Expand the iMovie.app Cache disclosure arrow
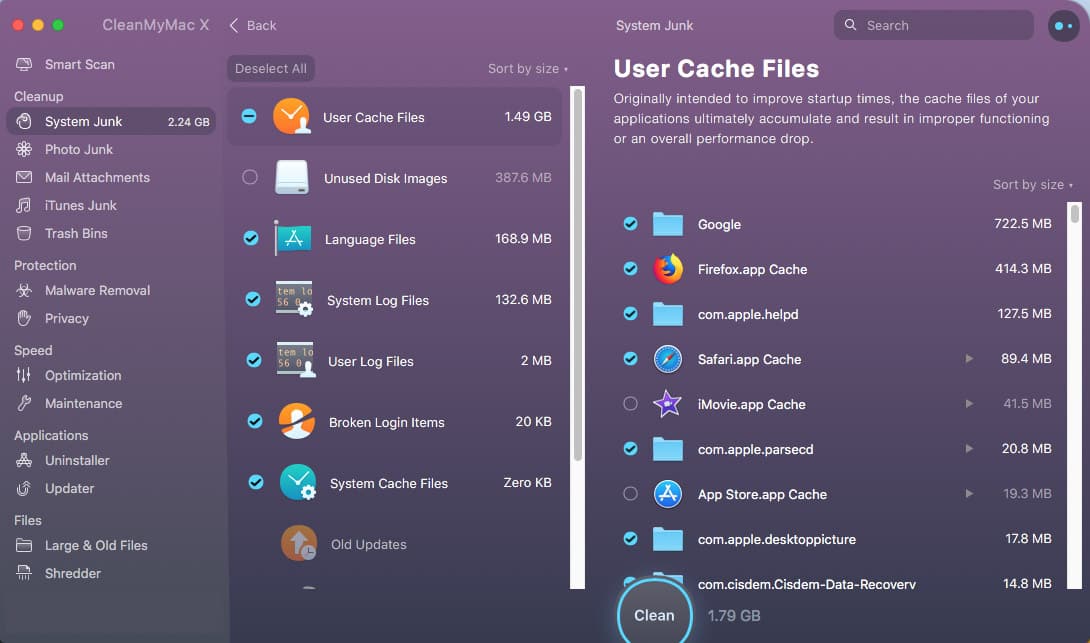 pyautogui.click(x=968, y=404)
